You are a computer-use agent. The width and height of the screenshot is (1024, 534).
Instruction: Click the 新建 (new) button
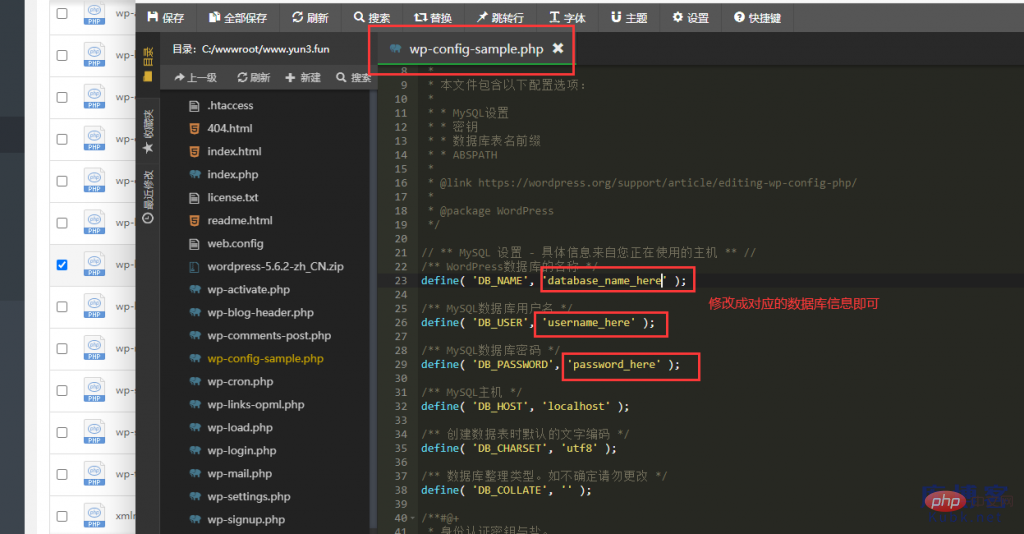point(303,78)
